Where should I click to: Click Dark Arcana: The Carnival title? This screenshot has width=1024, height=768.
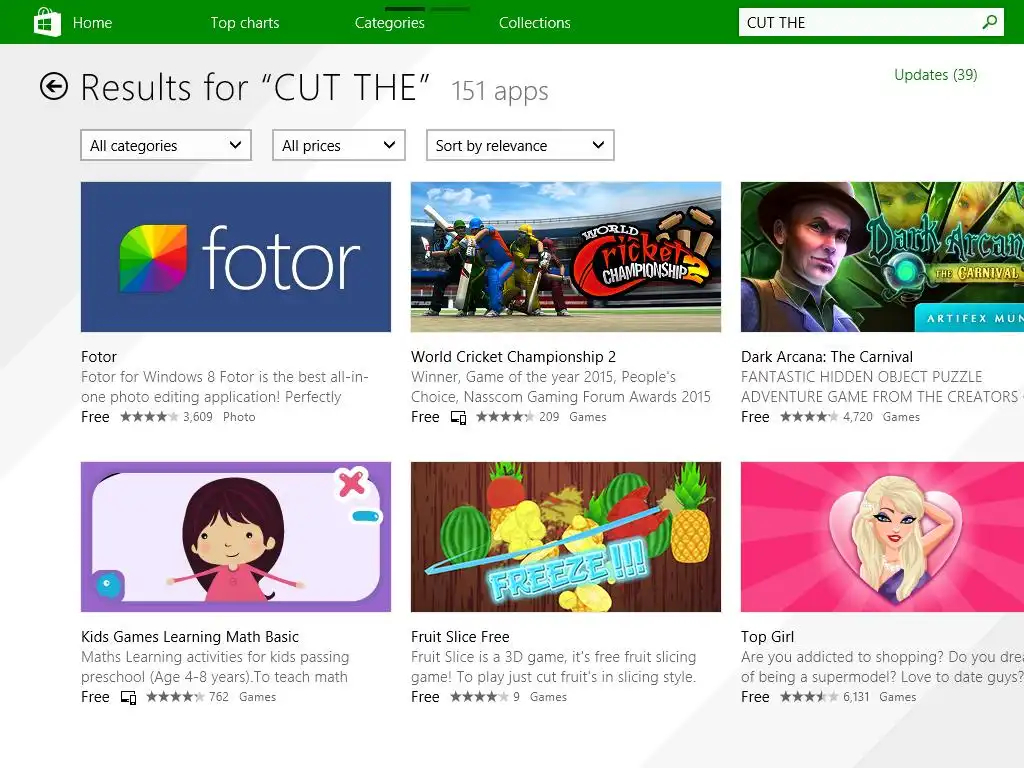827,357
